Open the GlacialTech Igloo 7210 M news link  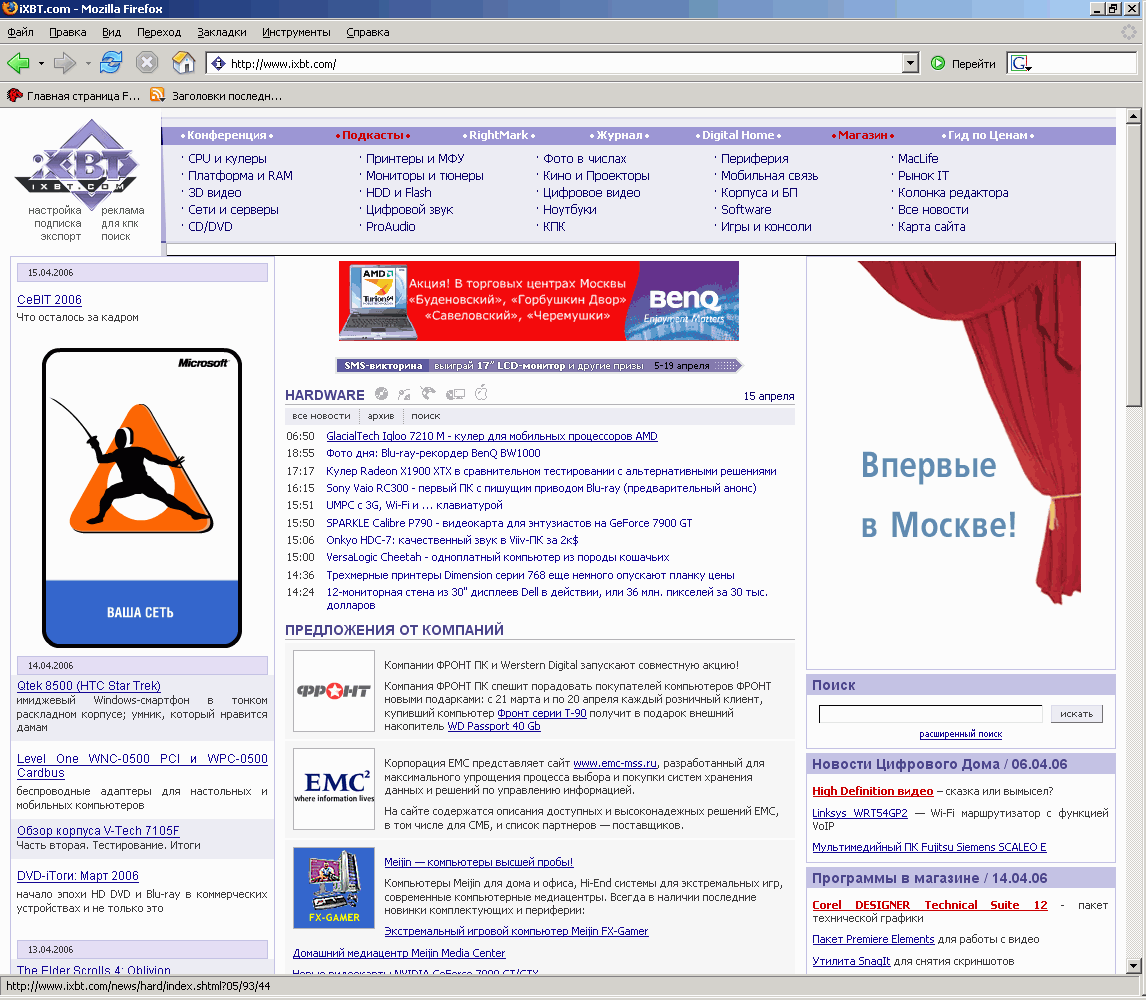491,436
